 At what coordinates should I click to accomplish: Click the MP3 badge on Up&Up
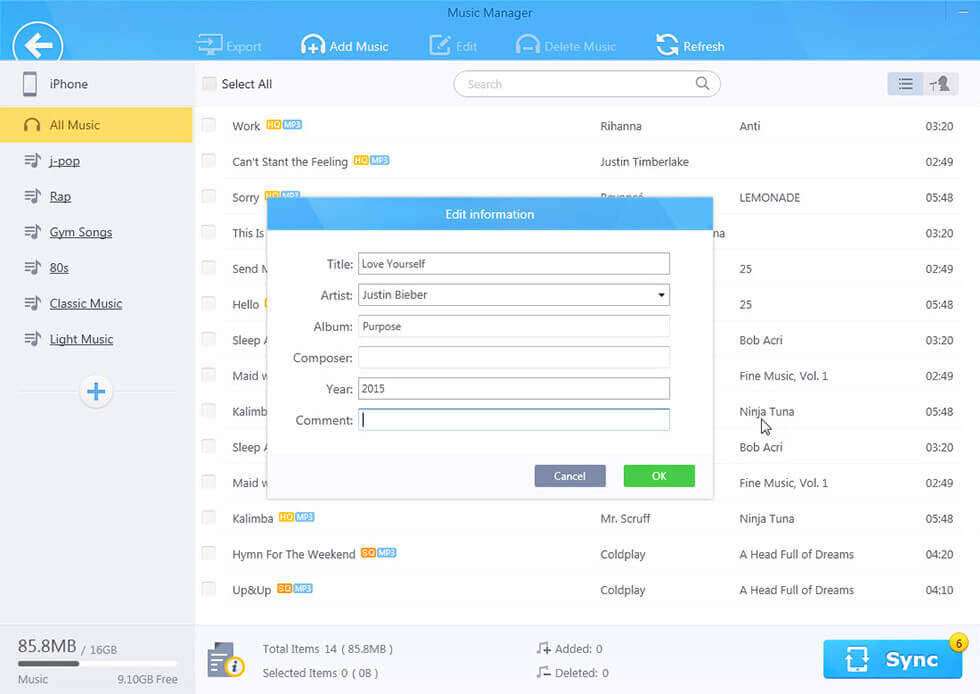303,588
